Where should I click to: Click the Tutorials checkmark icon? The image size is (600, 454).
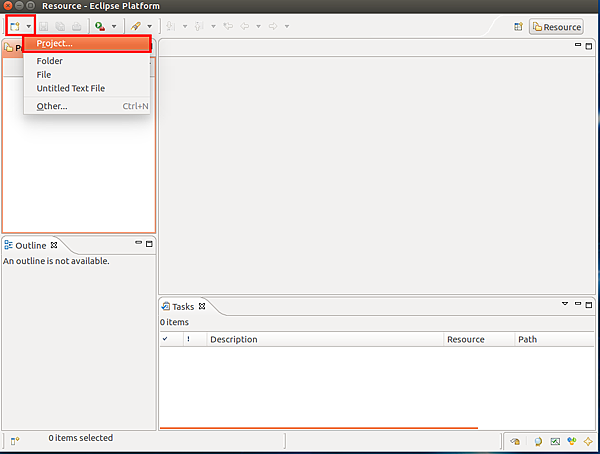(x=555, y=442)
